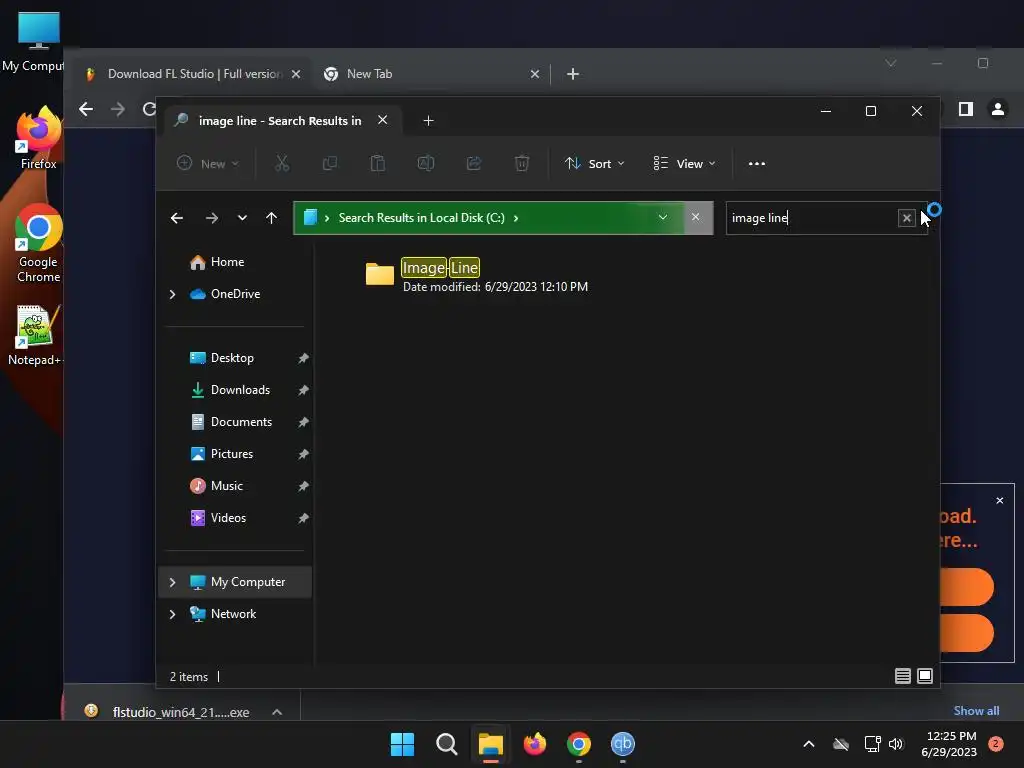Open Documents quick access folder
This screenshot has width=1024, height=768.
(x=241, y=422)
